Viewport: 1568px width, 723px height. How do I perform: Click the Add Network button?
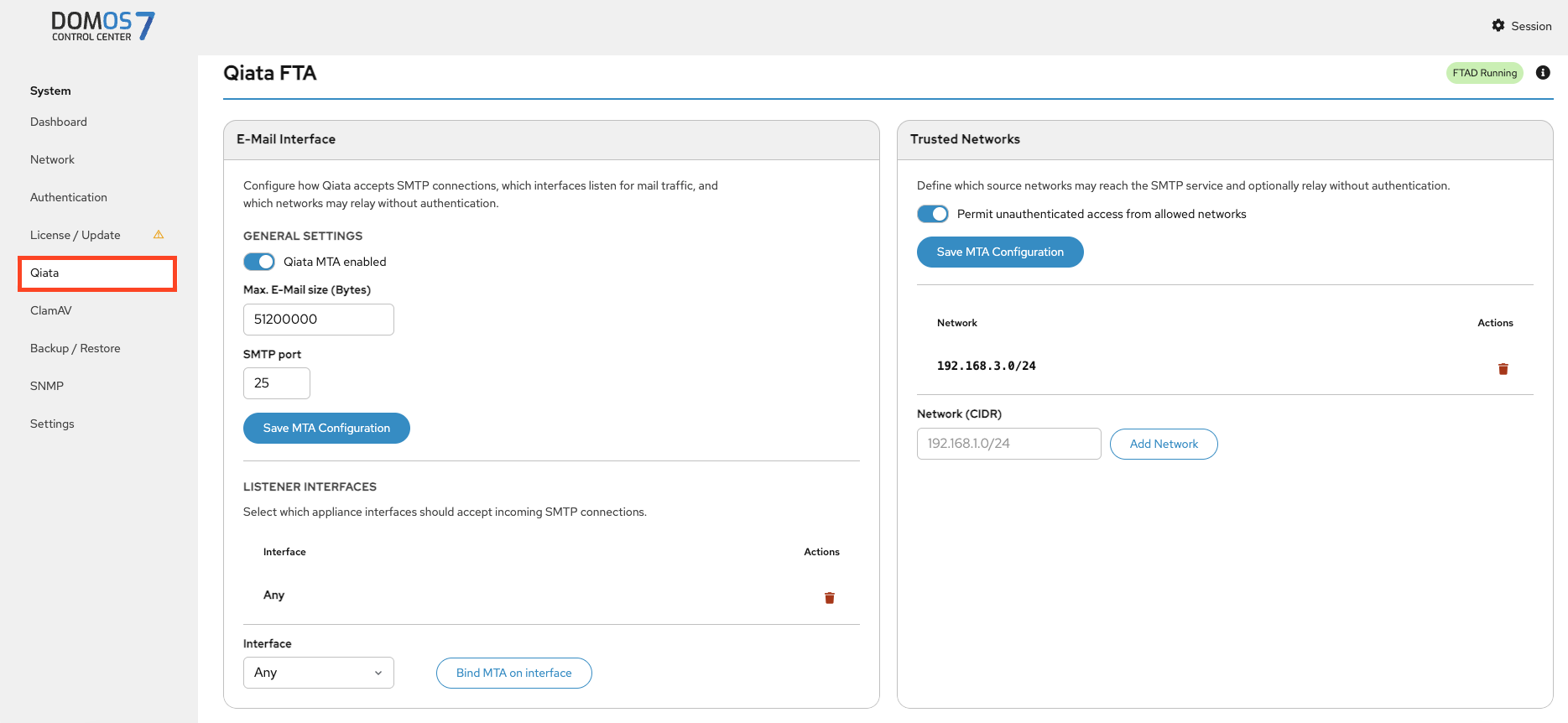point(1164,444)
